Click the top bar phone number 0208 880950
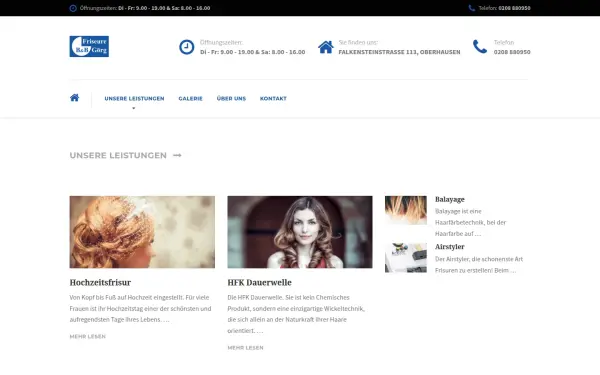600x375 pixels. (x=514, y=8)
